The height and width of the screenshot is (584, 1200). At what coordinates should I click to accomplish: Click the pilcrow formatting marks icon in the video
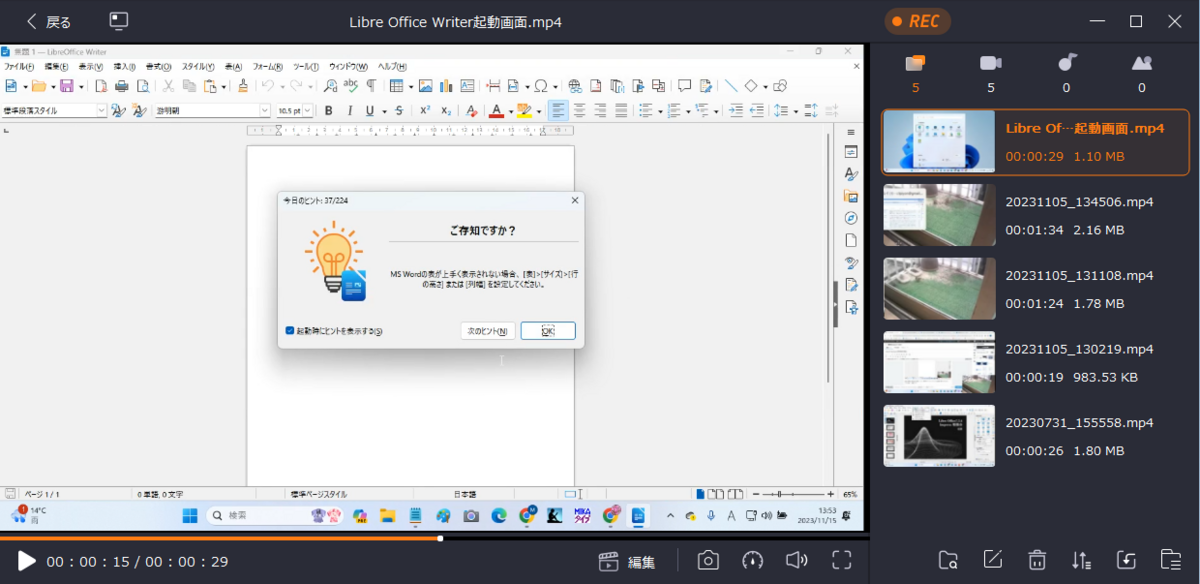(x=371, y=86)
